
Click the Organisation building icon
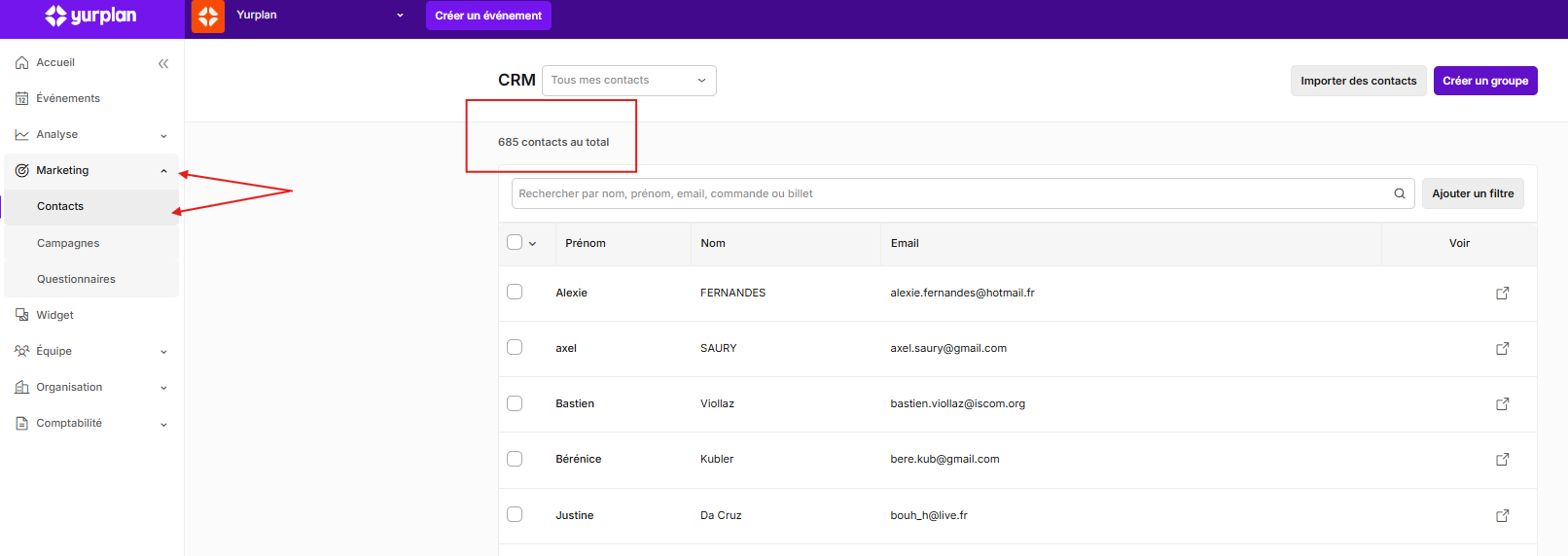pyautogui.click(x=21, y=387)
